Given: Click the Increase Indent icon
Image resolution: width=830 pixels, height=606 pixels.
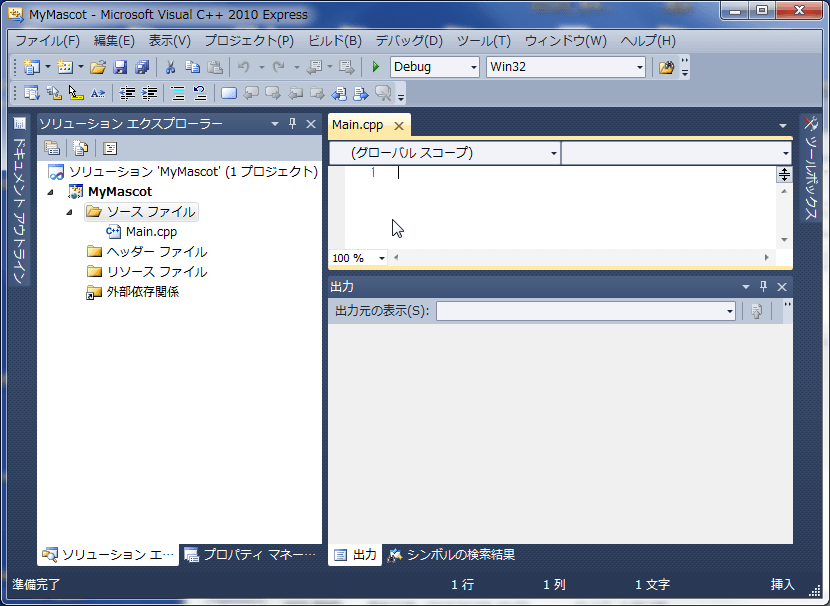Looking at the screenshot, I should (x=149, y=94).
